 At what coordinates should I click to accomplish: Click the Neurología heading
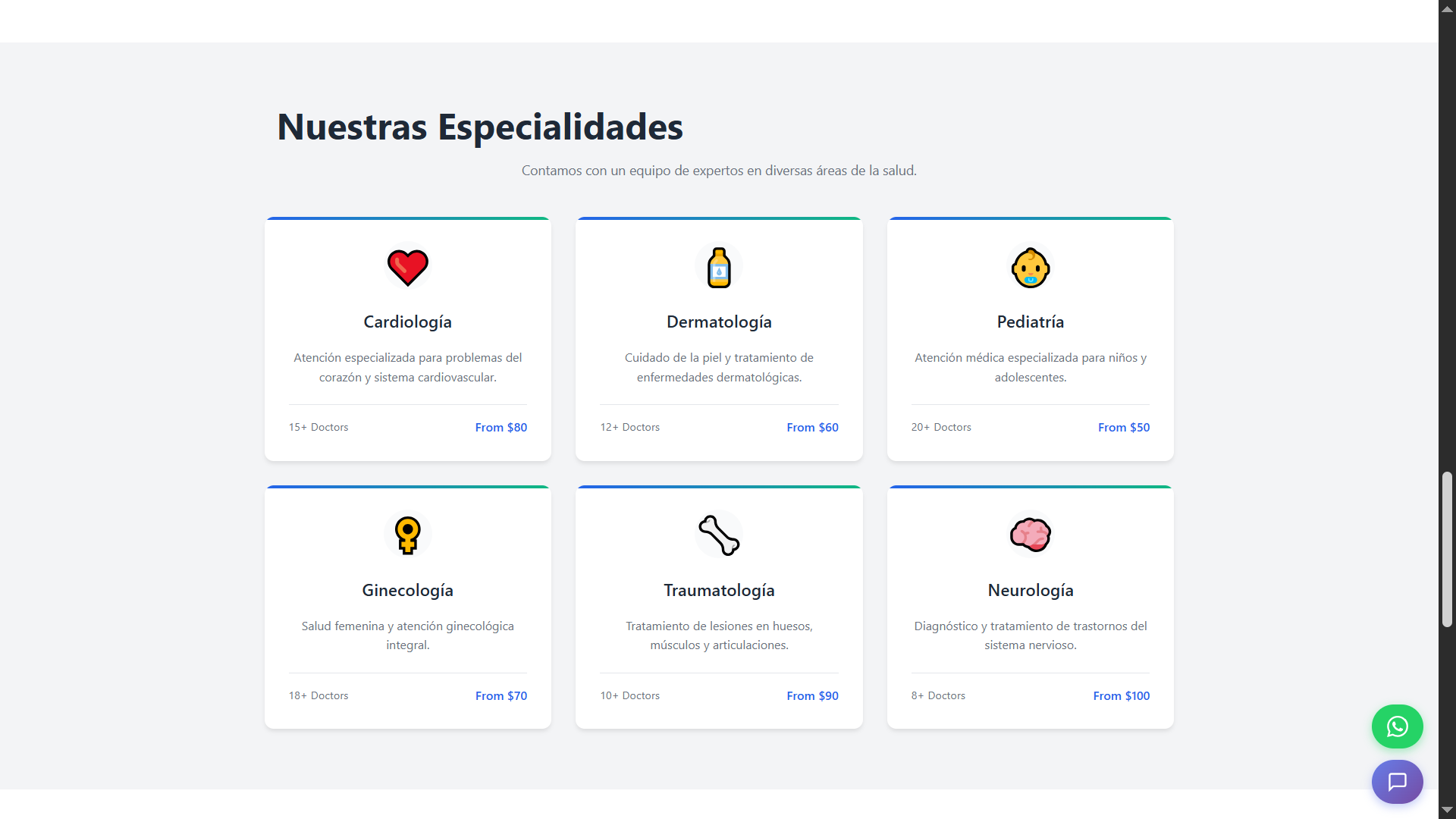[x=1030, y=591]
